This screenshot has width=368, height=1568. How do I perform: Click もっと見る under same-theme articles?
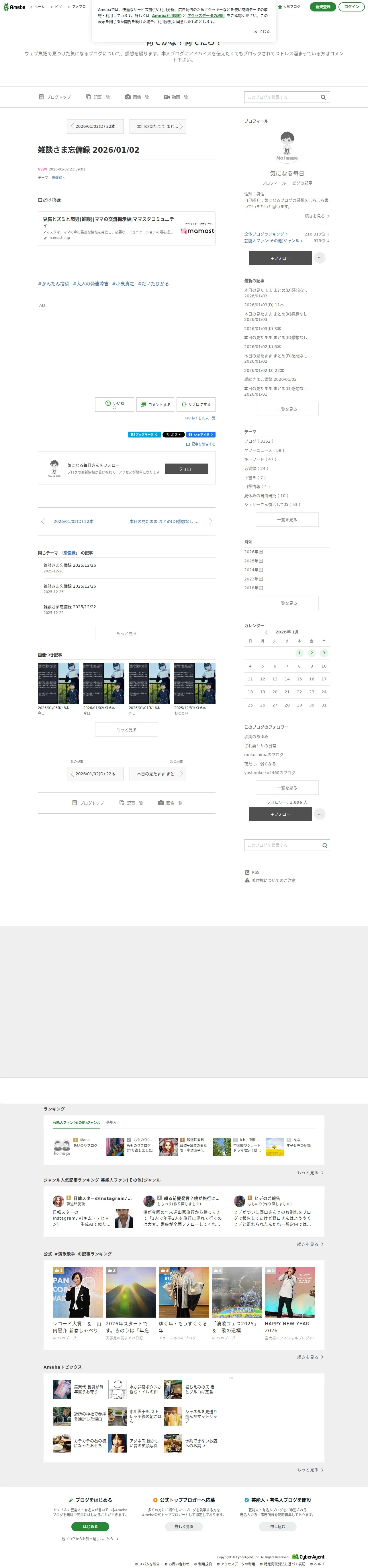point(126,634)
